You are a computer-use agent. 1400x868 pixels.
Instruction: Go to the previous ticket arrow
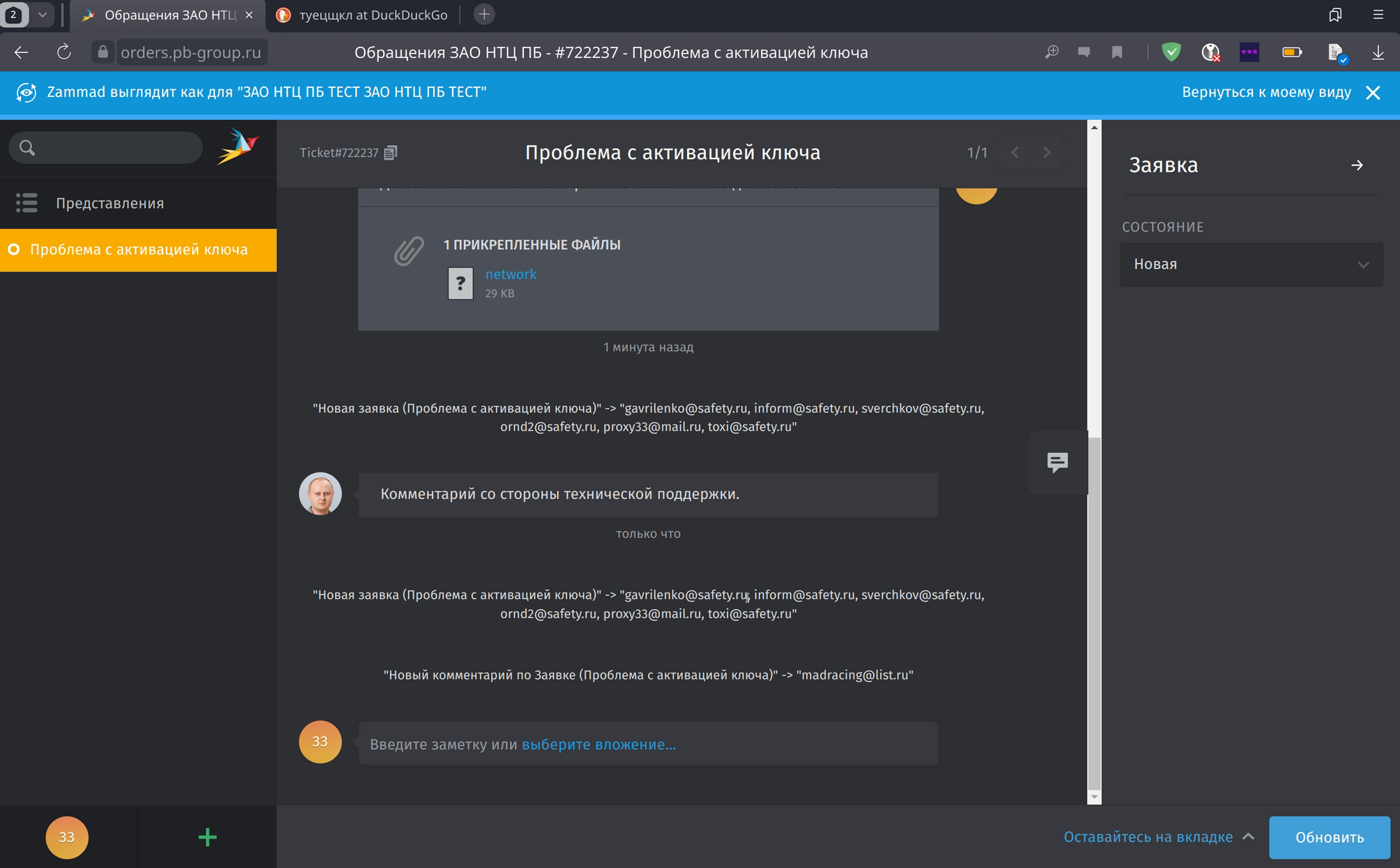point(1016,152)
